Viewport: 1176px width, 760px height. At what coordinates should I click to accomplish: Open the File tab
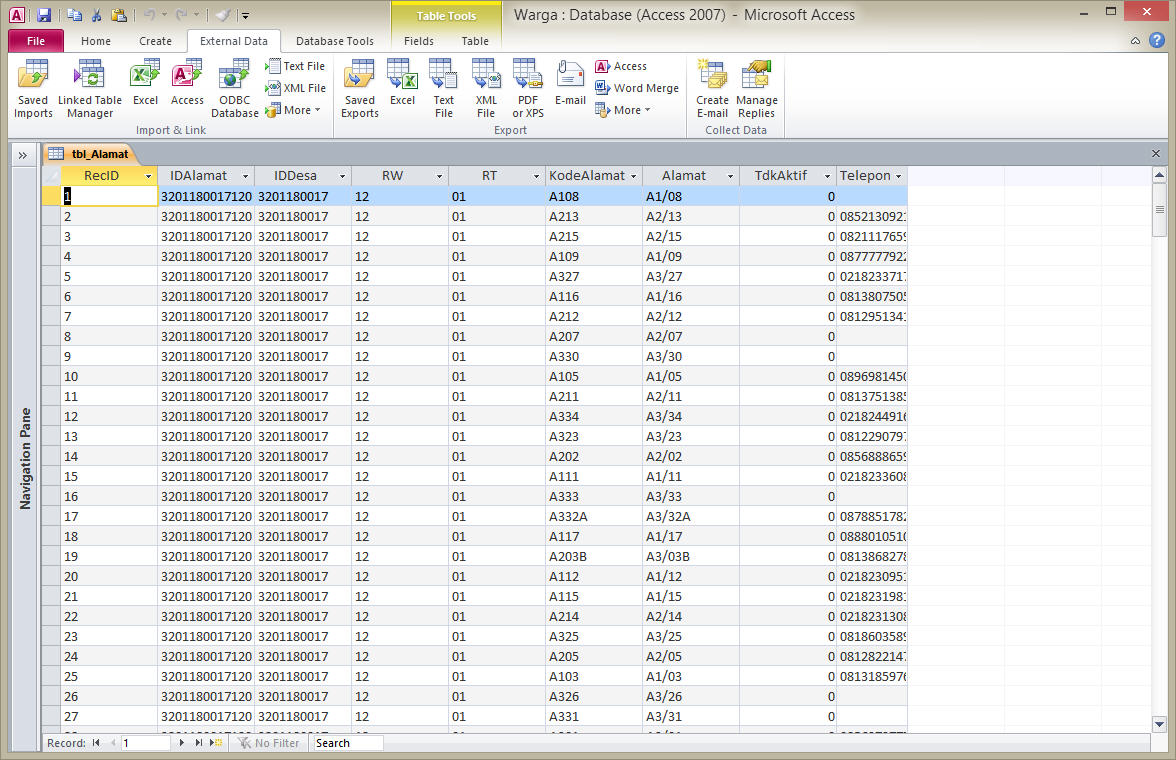35,41
